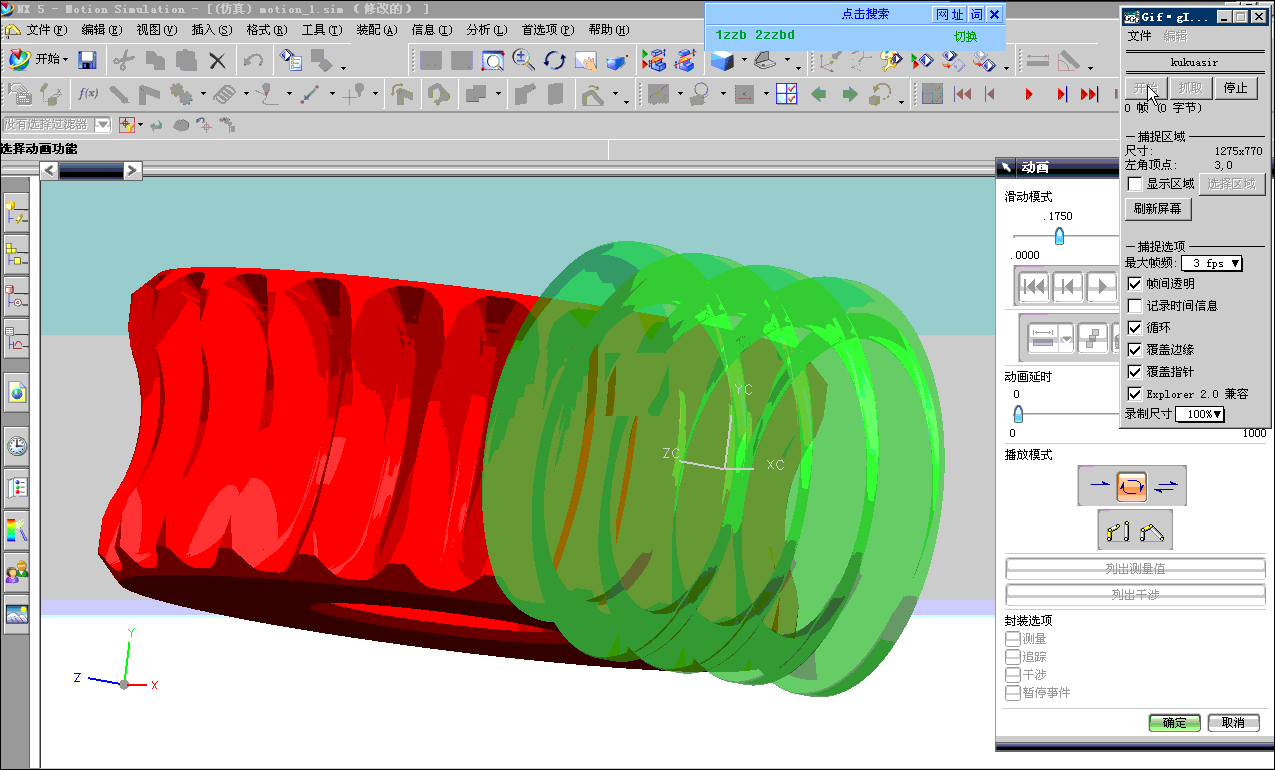The height and width of the screenshot is (770, 1275).
Task: Click the delete X icon in toolbar
Action: click(x=217, y=60)
